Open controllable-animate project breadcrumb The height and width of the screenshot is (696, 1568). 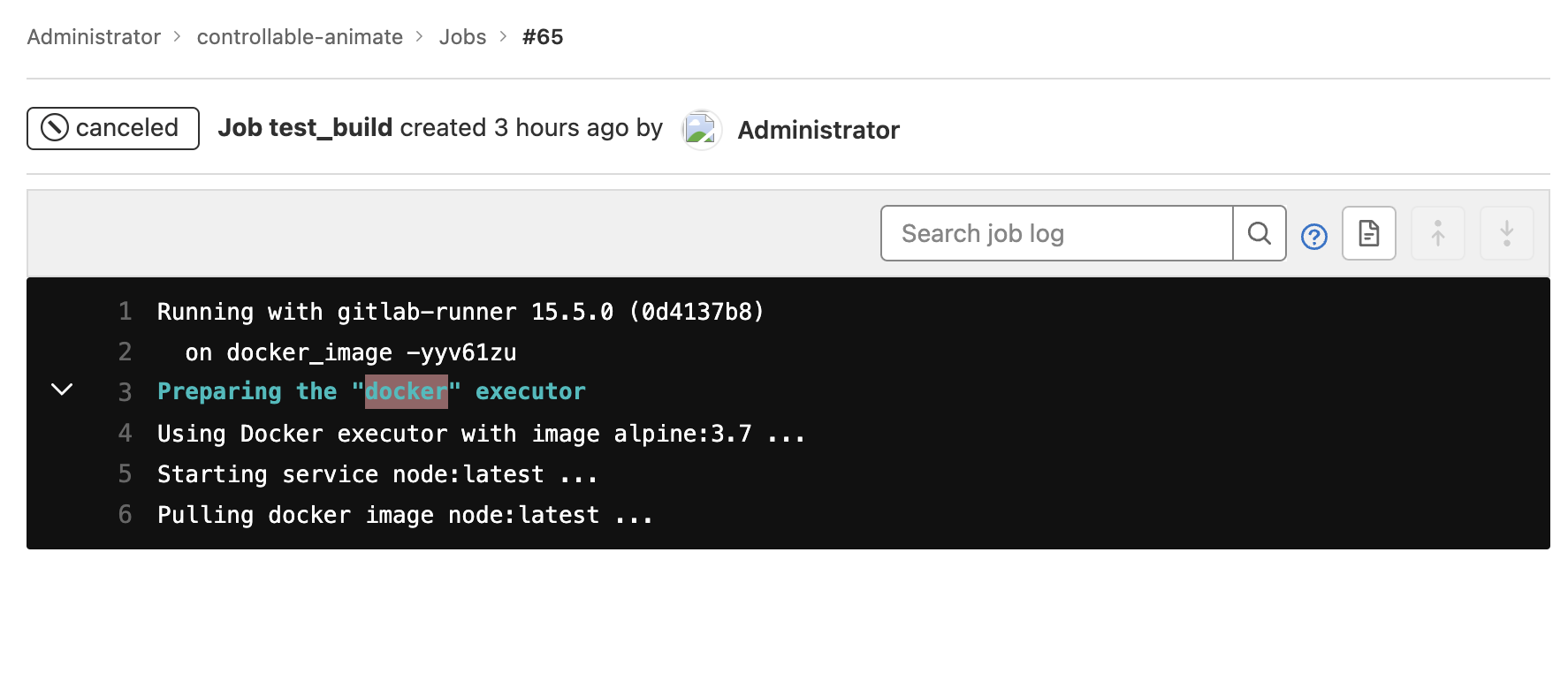coord(300,37)
